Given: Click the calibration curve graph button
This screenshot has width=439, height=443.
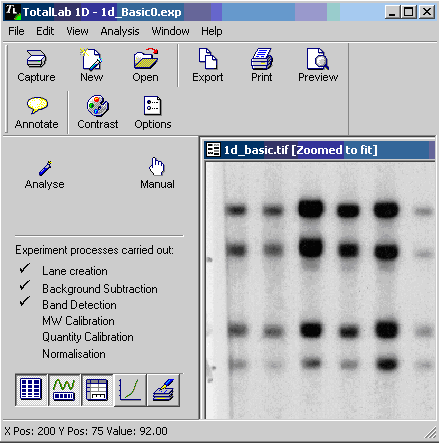Looking at the screenshot, I should (x=130, y=389).
